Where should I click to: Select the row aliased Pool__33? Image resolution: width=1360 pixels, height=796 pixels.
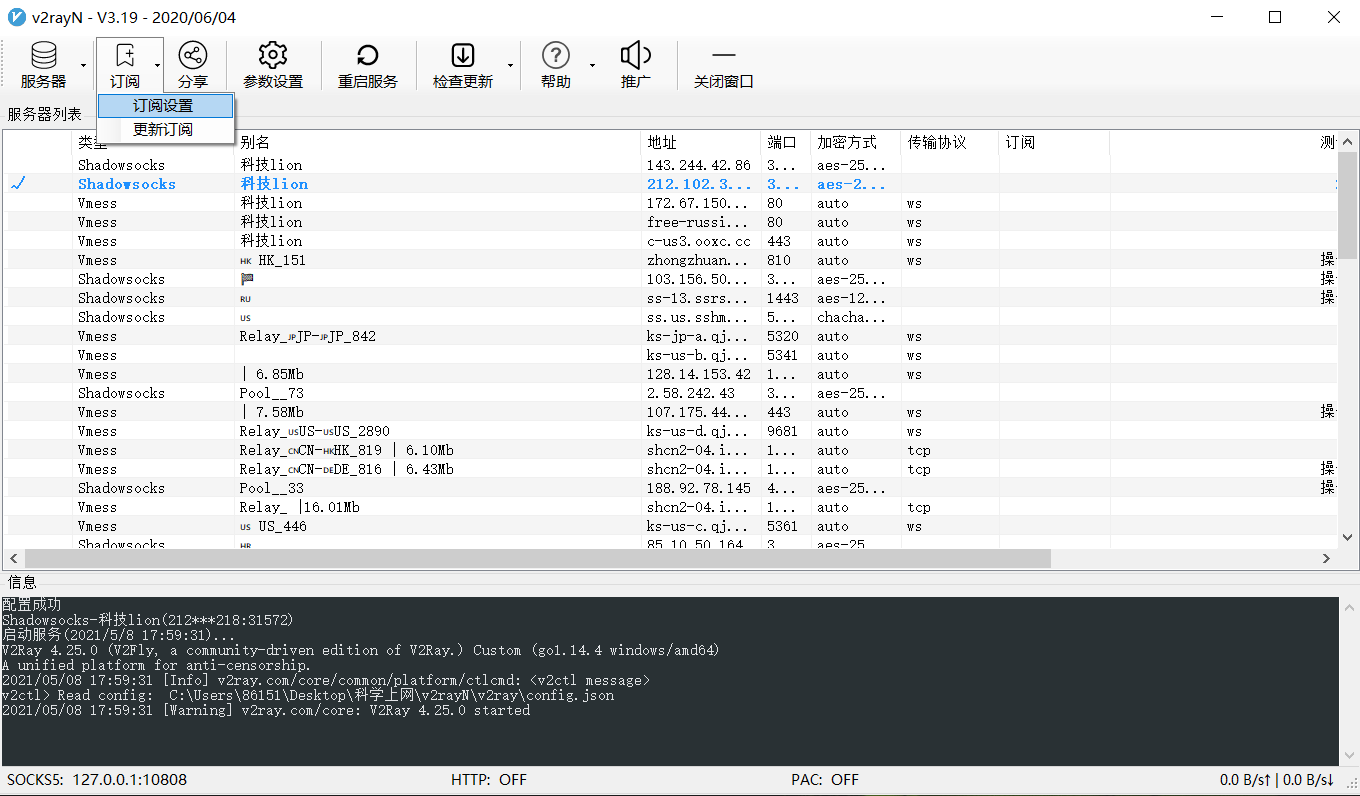click(670, 488)
